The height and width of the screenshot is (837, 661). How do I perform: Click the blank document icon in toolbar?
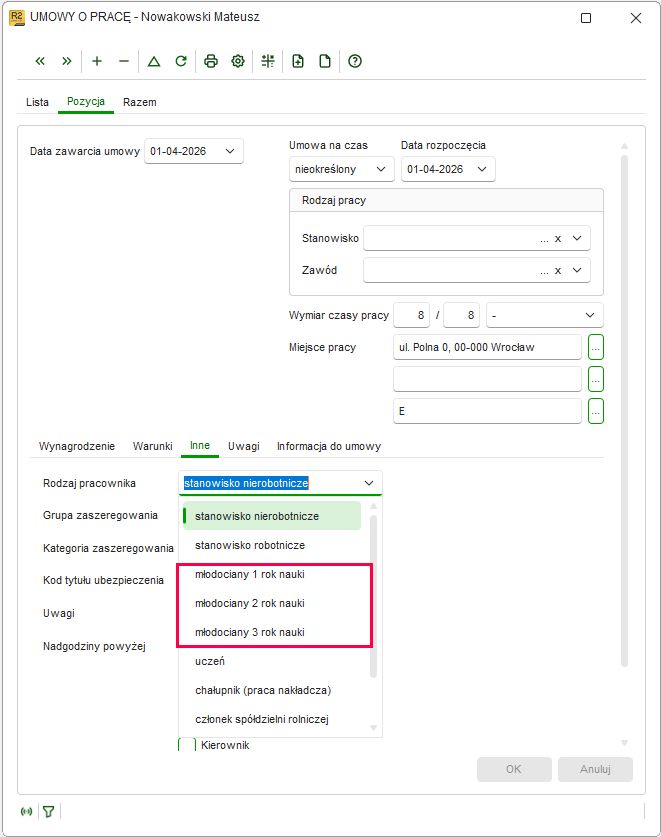point(325,61)
